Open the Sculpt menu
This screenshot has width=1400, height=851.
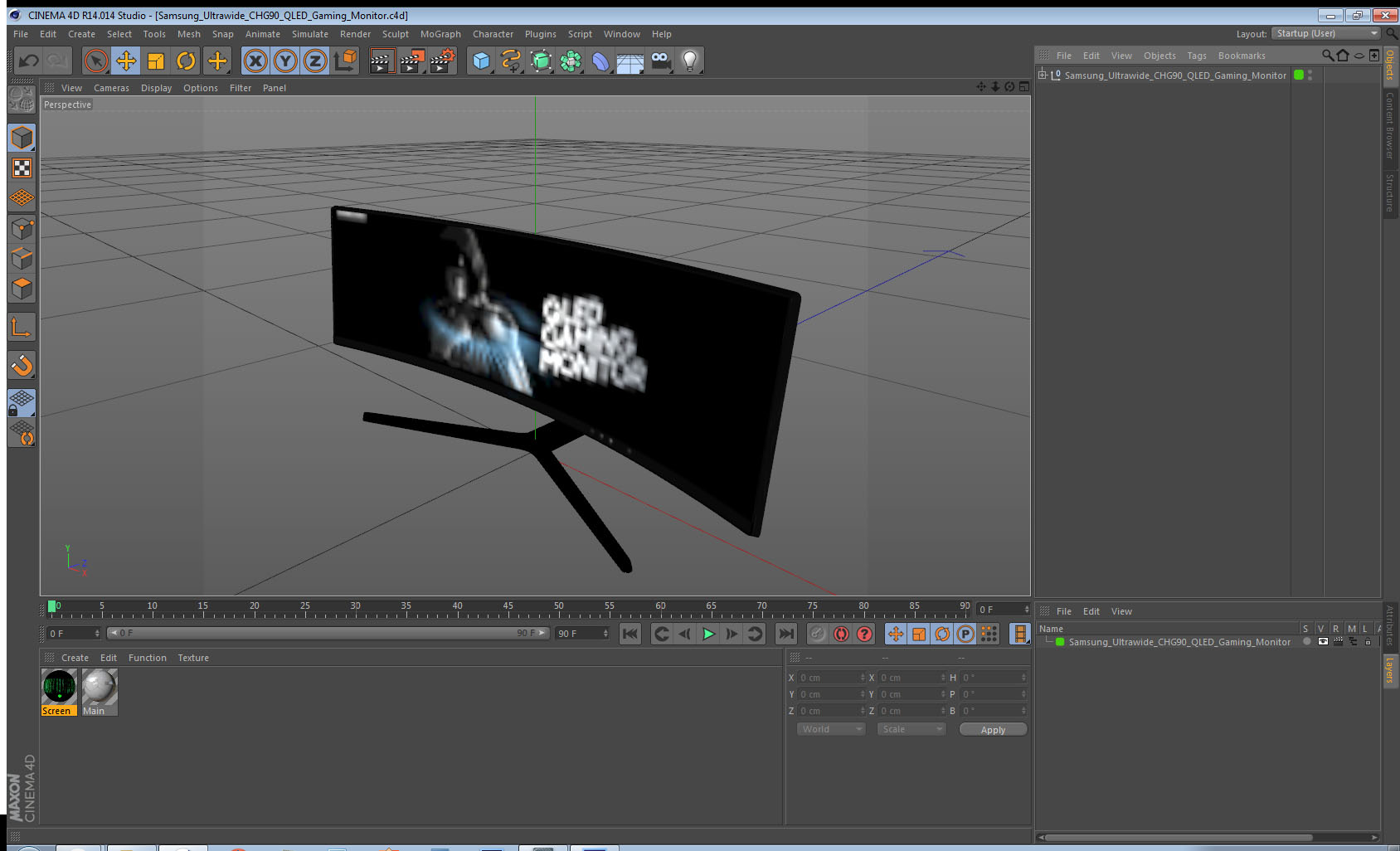(396, 34)
